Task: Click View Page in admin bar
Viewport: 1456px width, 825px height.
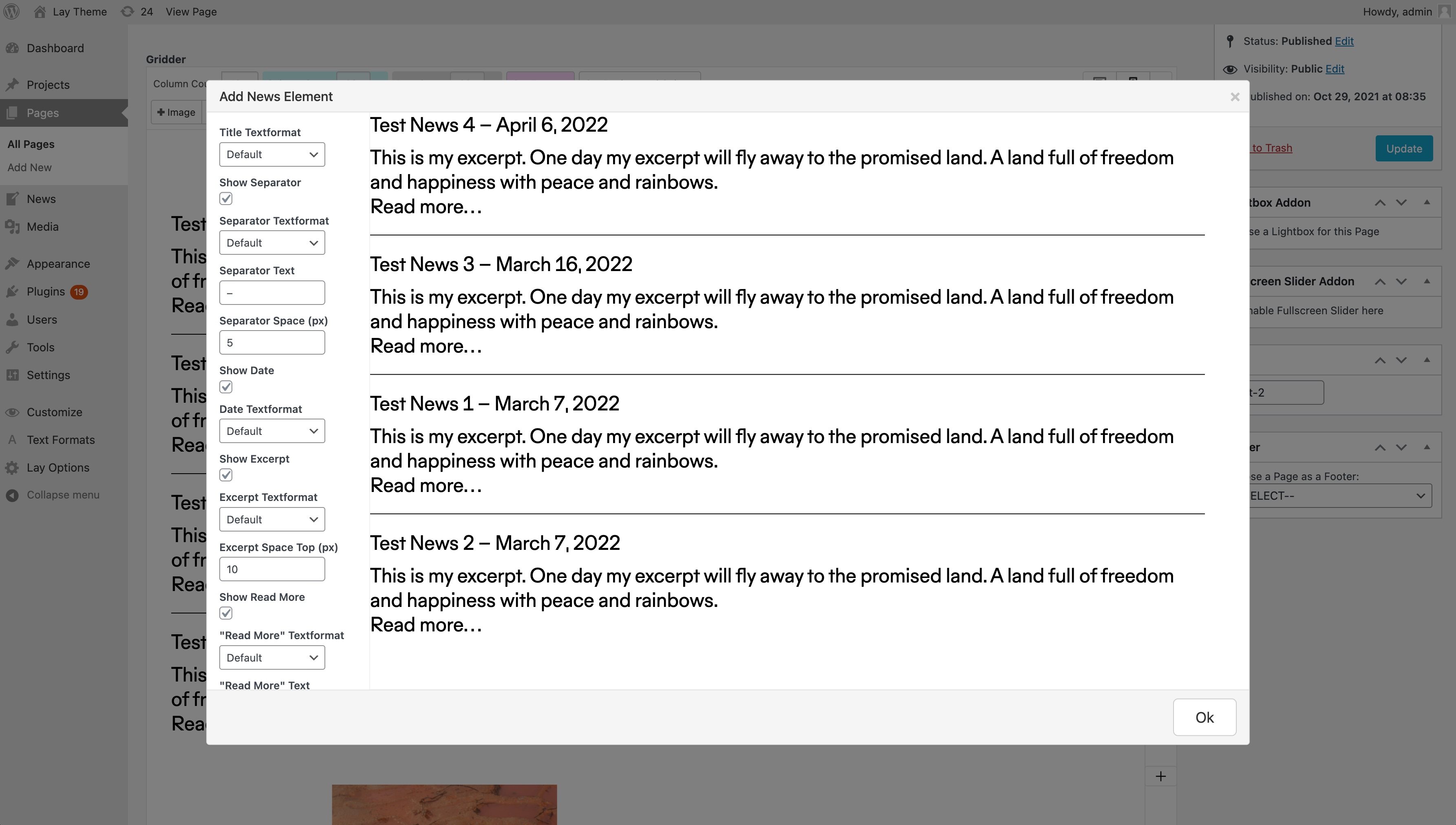Action: click(x=191, y=11)
